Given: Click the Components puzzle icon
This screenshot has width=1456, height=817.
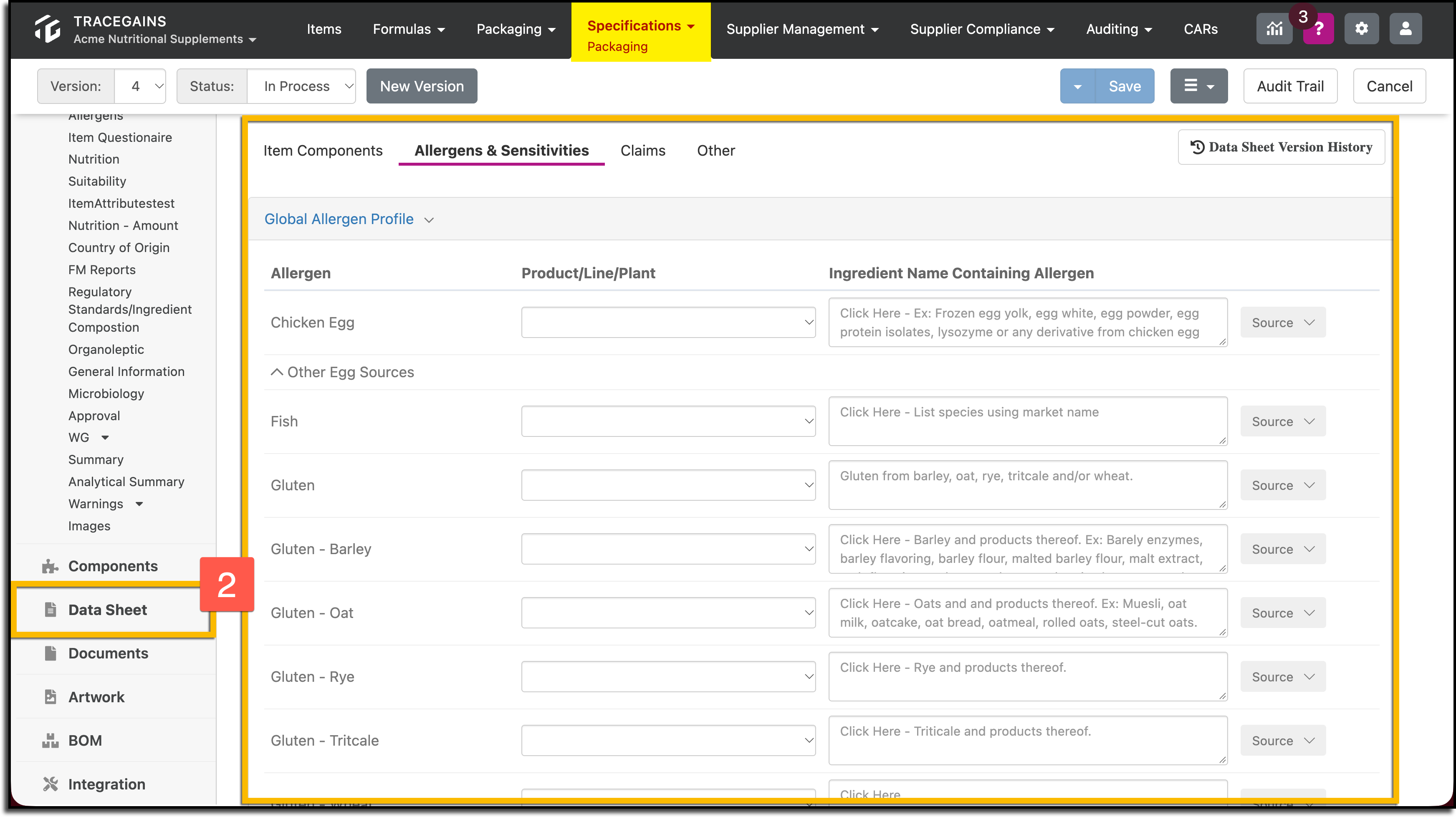Looking at the screenshot, I should 51,566.
